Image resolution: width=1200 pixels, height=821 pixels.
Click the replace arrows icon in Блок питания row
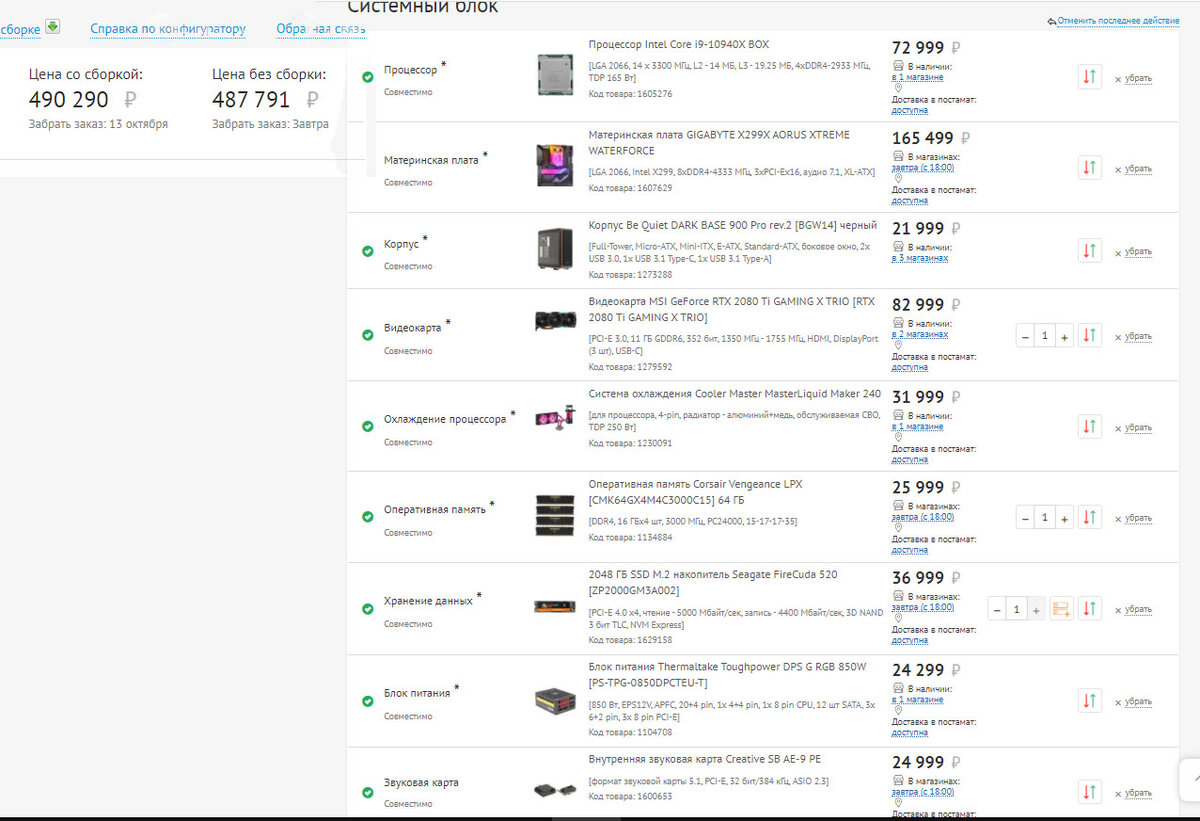click(1090, 701)
